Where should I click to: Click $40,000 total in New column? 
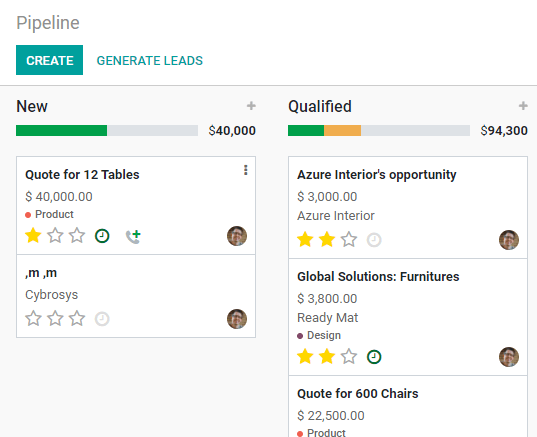232,130
